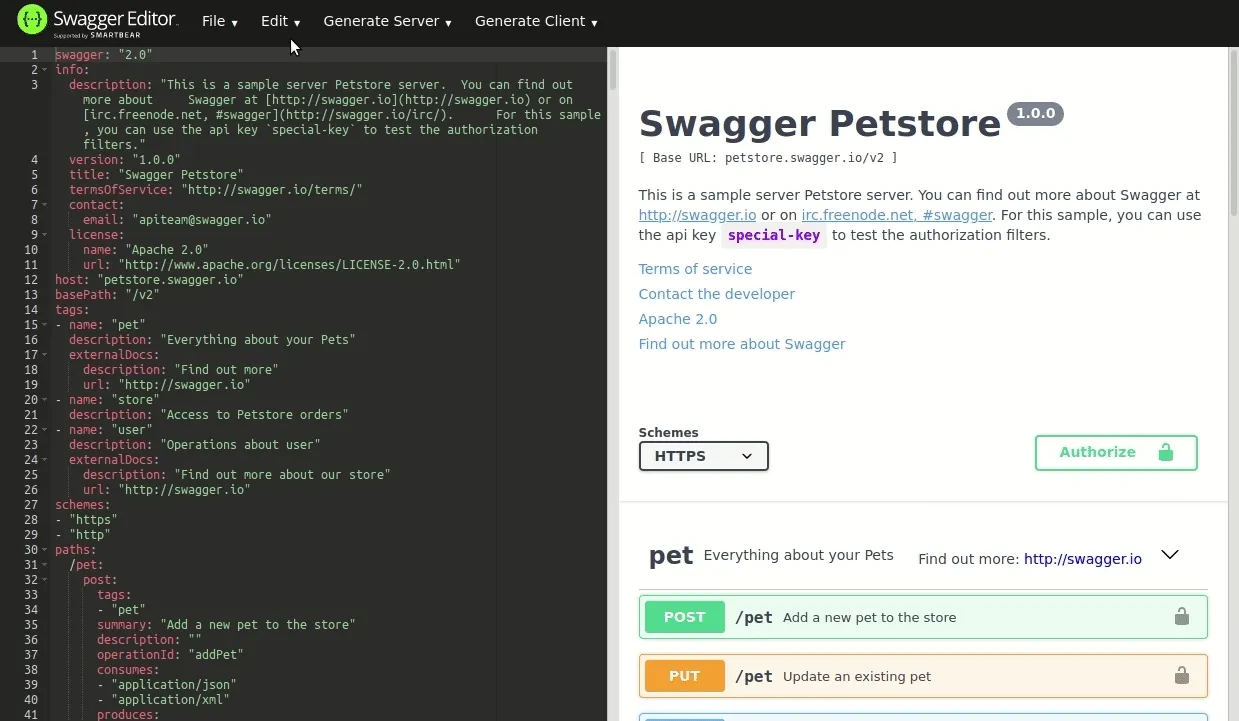Screen dimensions: 1239x721
Task: Open the Terms of service link
Action: pos(695,268)
